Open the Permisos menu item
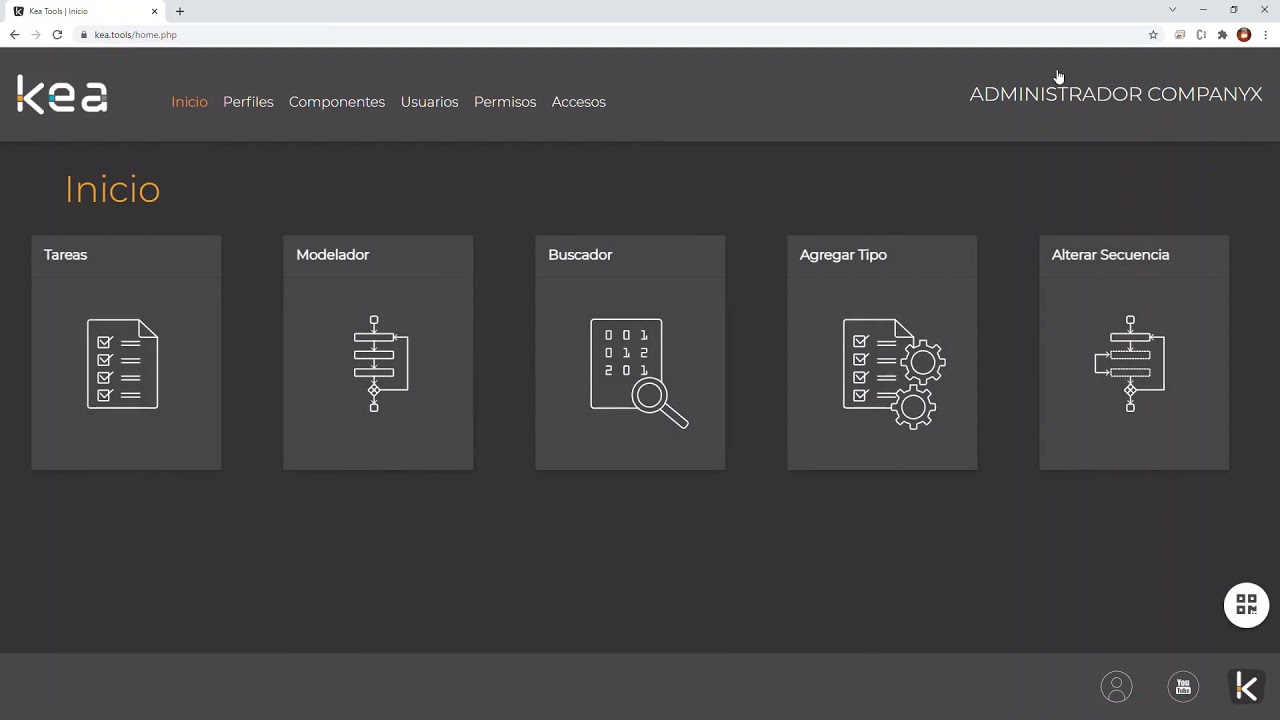This screenshot has height=720, width=1280. (x=505, y=102)
